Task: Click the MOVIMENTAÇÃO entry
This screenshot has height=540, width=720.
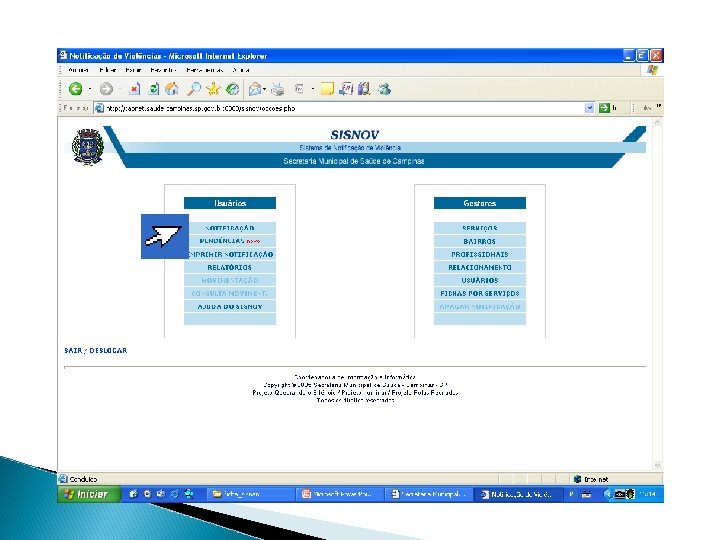Action: point(230,280)
